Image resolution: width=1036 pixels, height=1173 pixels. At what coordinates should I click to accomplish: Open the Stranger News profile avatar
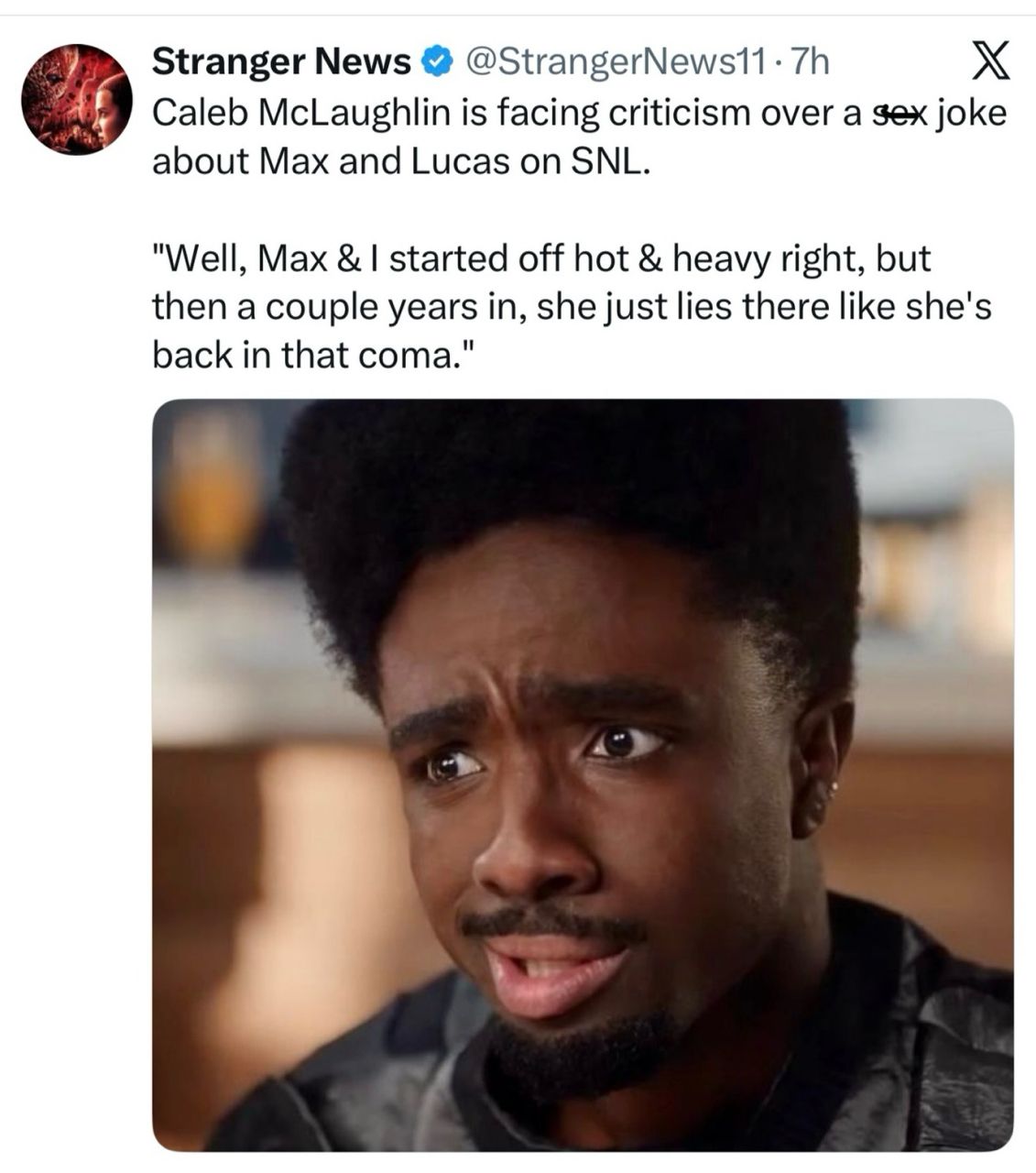[78, 99]
